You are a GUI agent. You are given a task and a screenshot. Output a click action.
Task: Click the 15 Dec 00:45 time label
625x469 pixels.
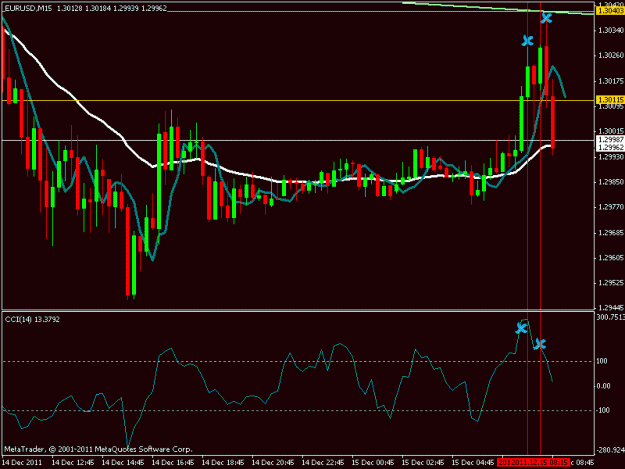click(x=373, y=463)
